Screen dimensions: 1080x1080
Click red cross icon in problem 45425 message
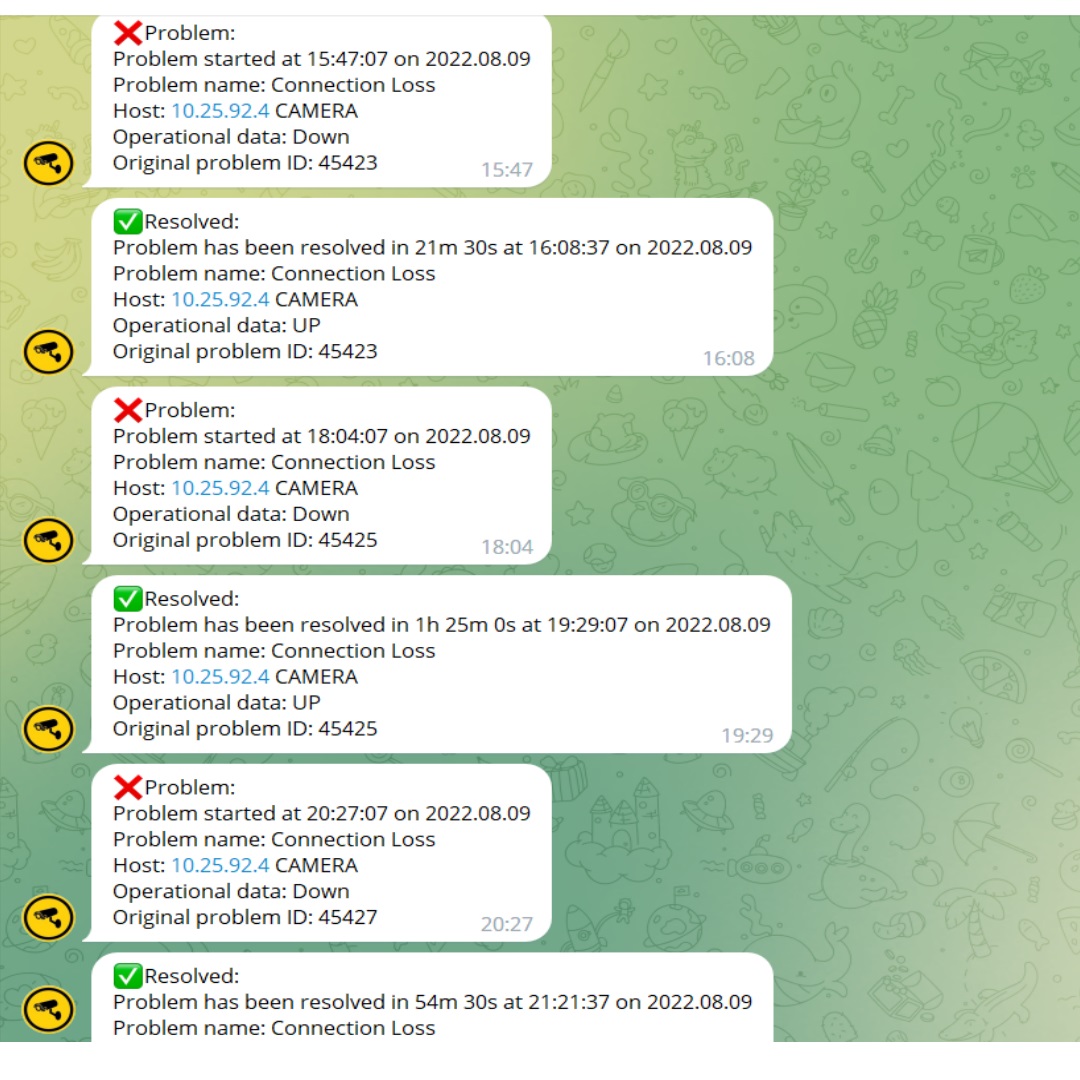coord(128,410)
